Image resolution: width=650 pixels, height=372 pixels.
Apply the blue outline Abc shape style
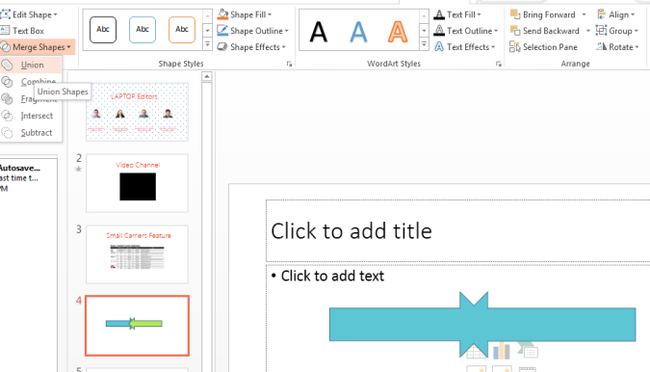142,29
